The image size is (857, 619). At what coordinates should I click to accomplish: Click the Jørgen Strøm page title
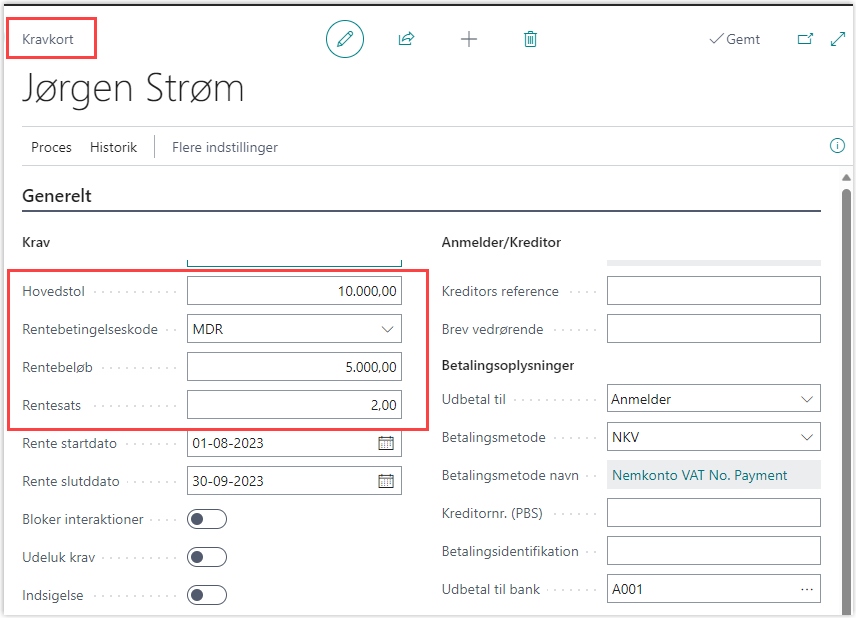[x=133, y=89]
